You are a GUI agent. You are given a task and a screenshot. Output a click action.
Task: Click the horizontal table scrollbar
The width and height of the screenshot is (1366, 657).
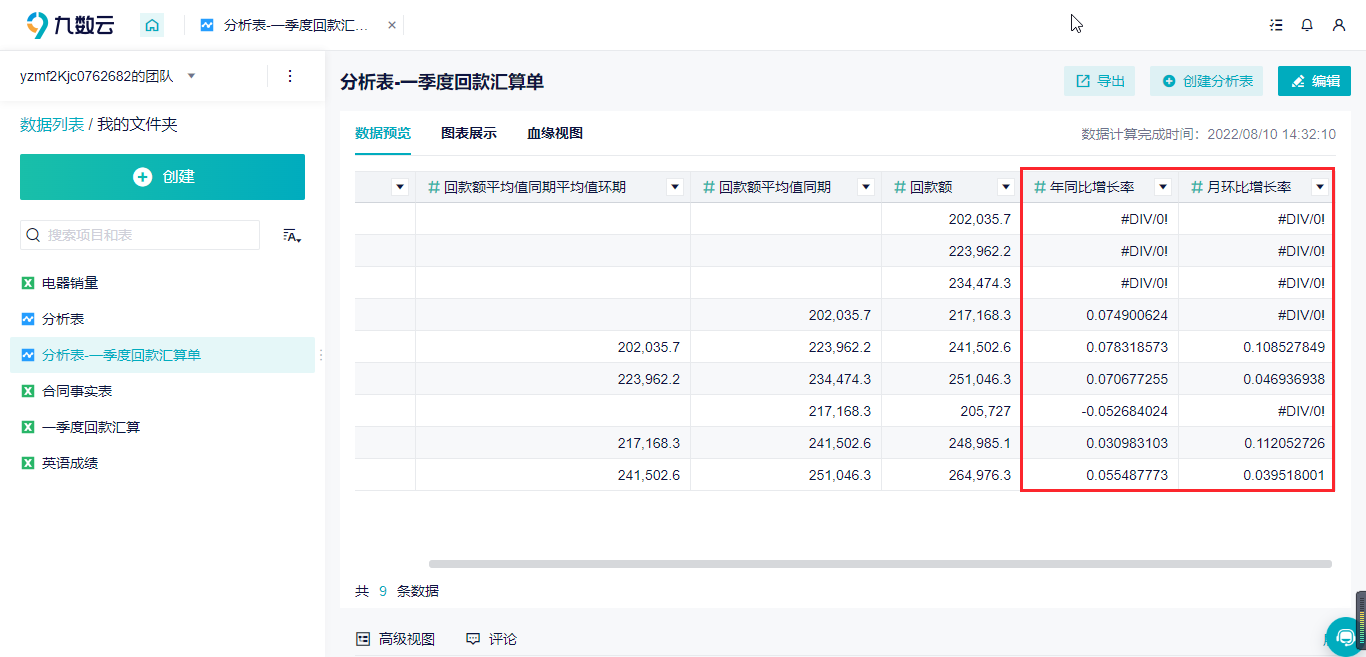(880, 564)
